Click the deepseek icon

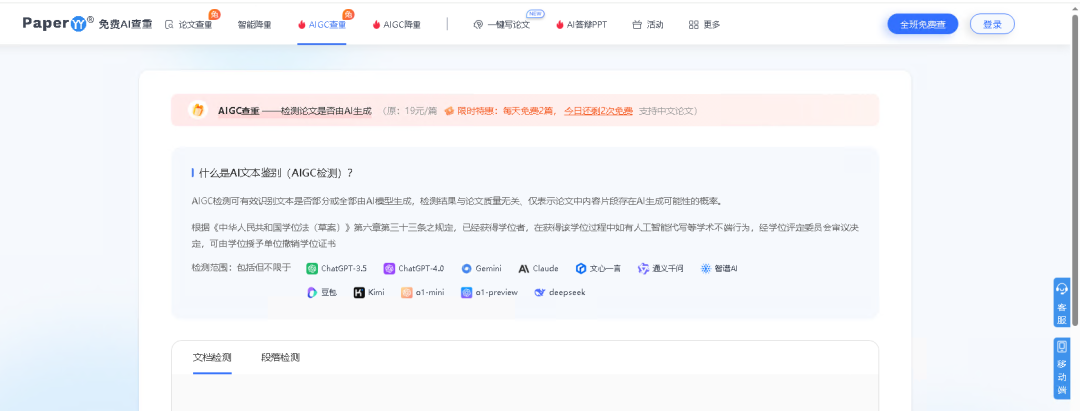[539, 293]
